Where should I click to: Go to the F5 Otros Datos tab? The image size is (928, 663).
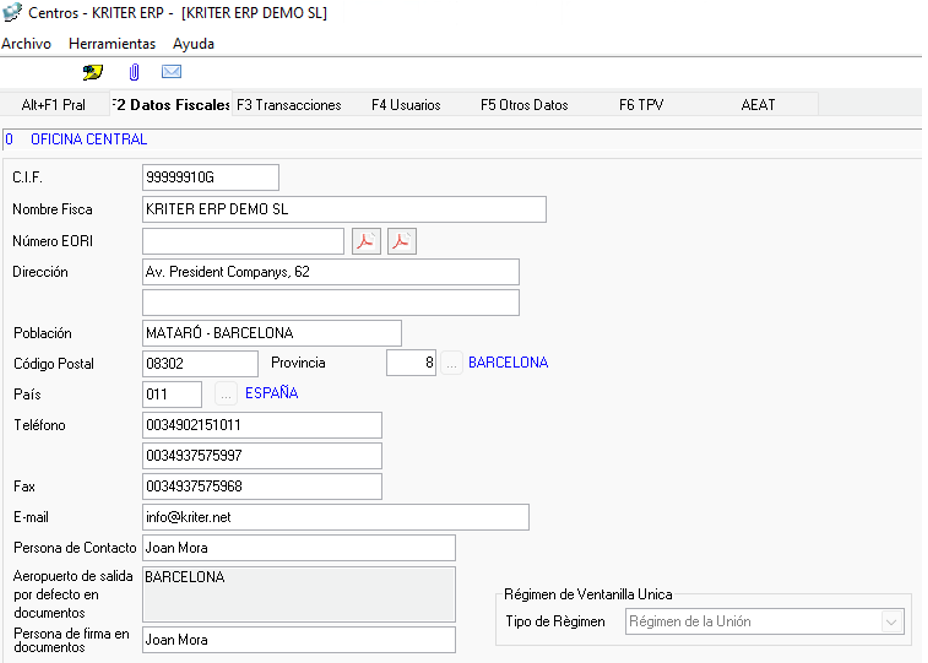click(524, 105)
